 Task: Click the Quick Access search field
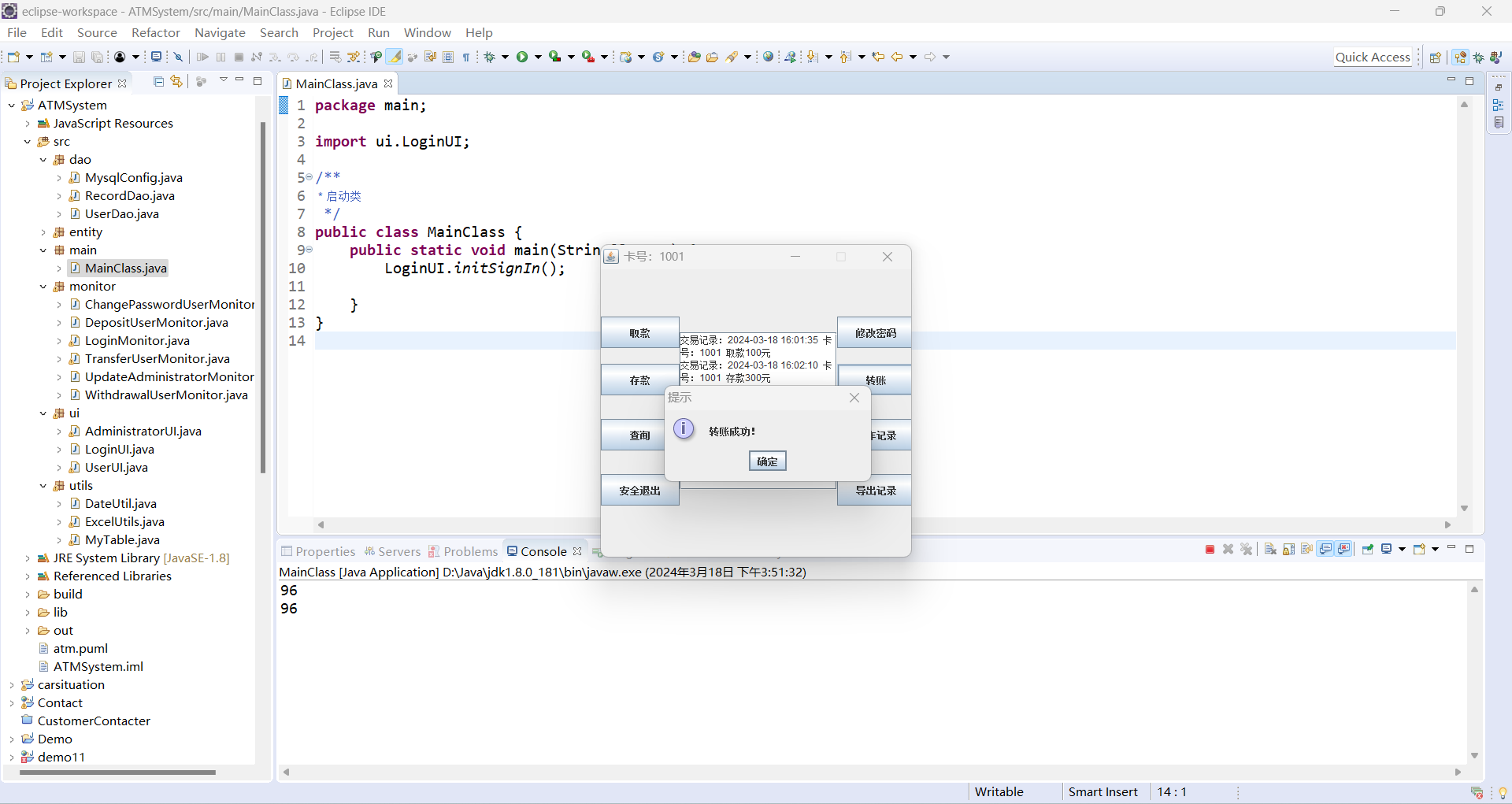tap(1373, 57)
